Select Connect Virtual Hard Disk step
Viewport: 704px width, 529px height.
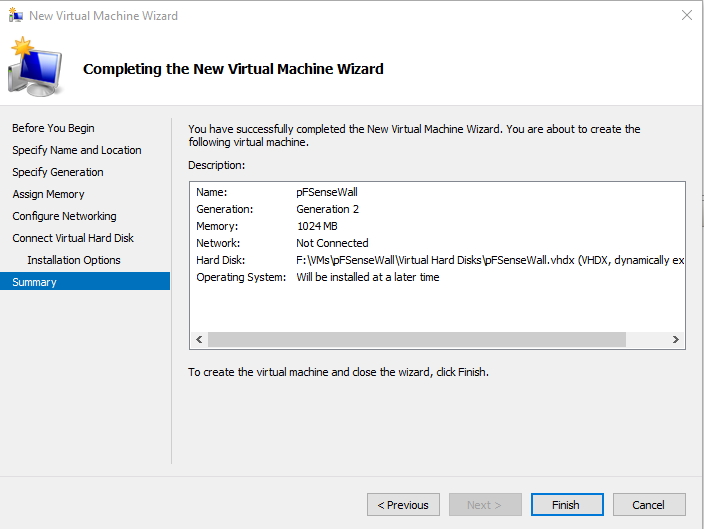(x=73, y=238)
